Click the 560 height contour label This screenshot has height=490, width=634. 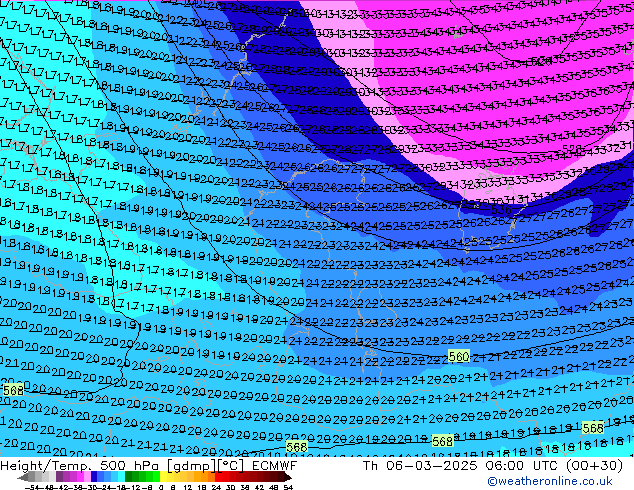coord(459,356)
